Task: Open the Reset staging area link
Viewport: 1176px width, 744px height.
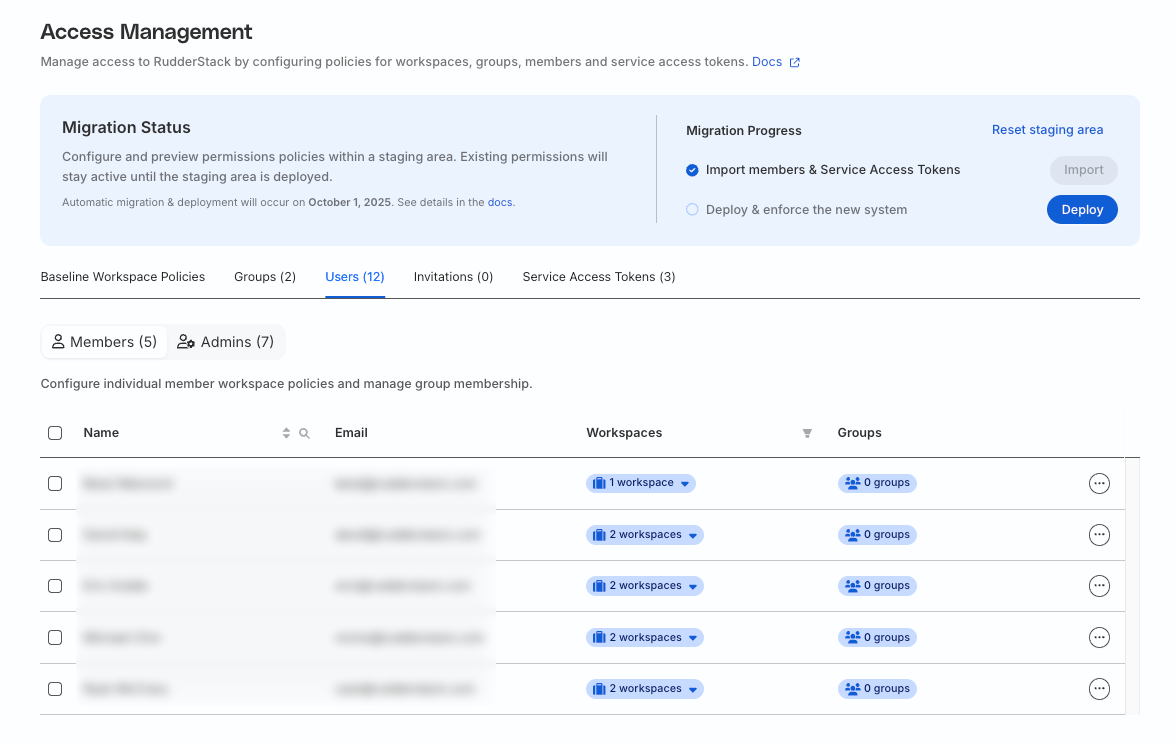Action: (1047, 129)
